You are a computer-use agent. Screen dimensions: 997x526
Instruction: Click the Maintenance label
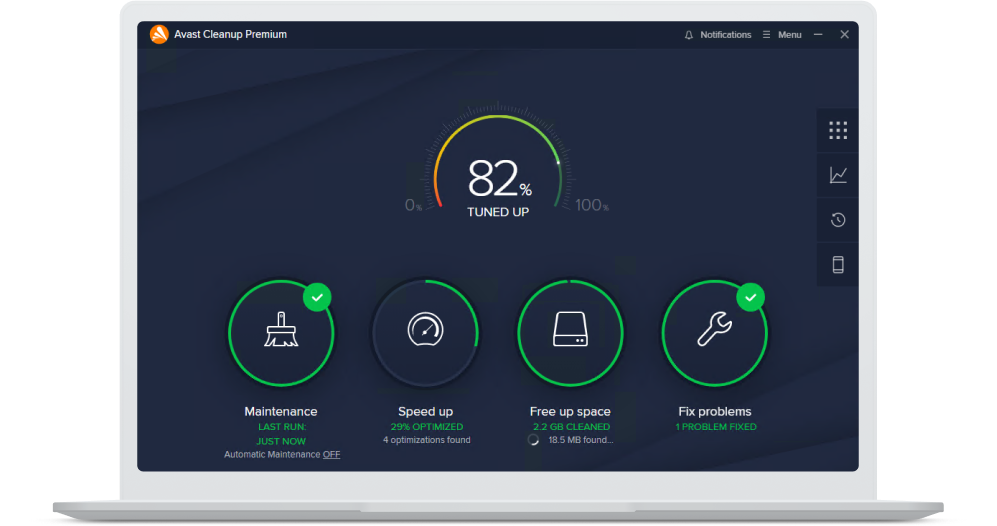[281, 412]
